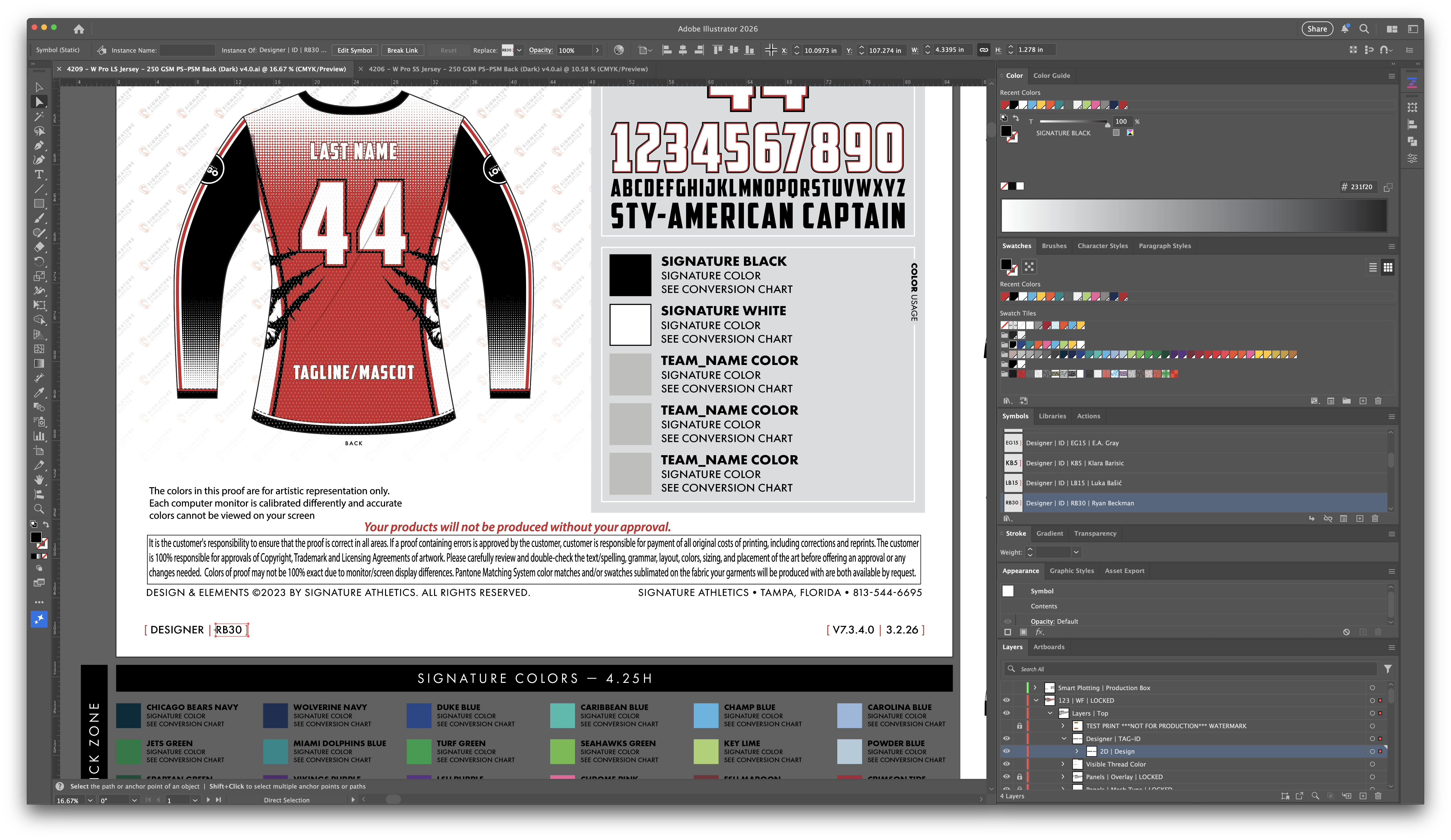Pick the Eyedropper tool

coord(39,393)
